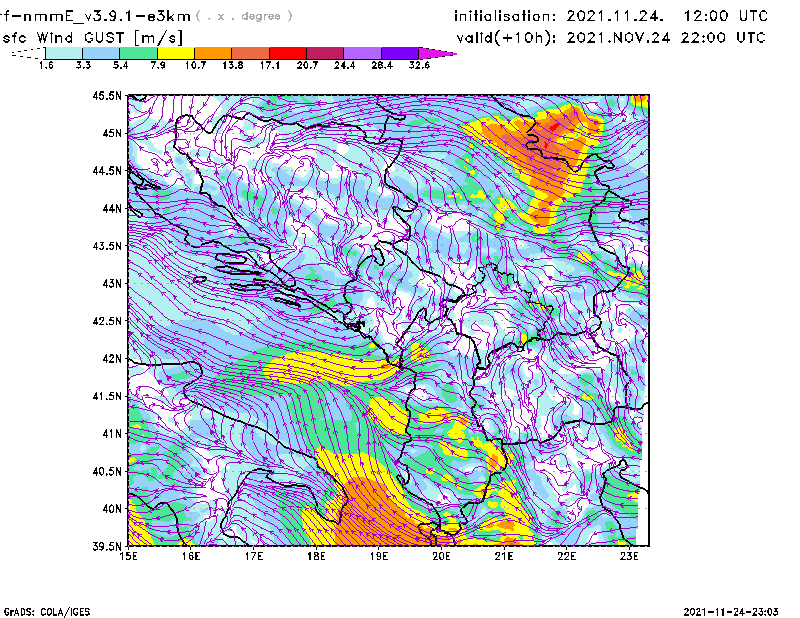Click the timestamp '2021-11-24-23:03'
This screenshot has height=618, width=800.
click(731, 612)
